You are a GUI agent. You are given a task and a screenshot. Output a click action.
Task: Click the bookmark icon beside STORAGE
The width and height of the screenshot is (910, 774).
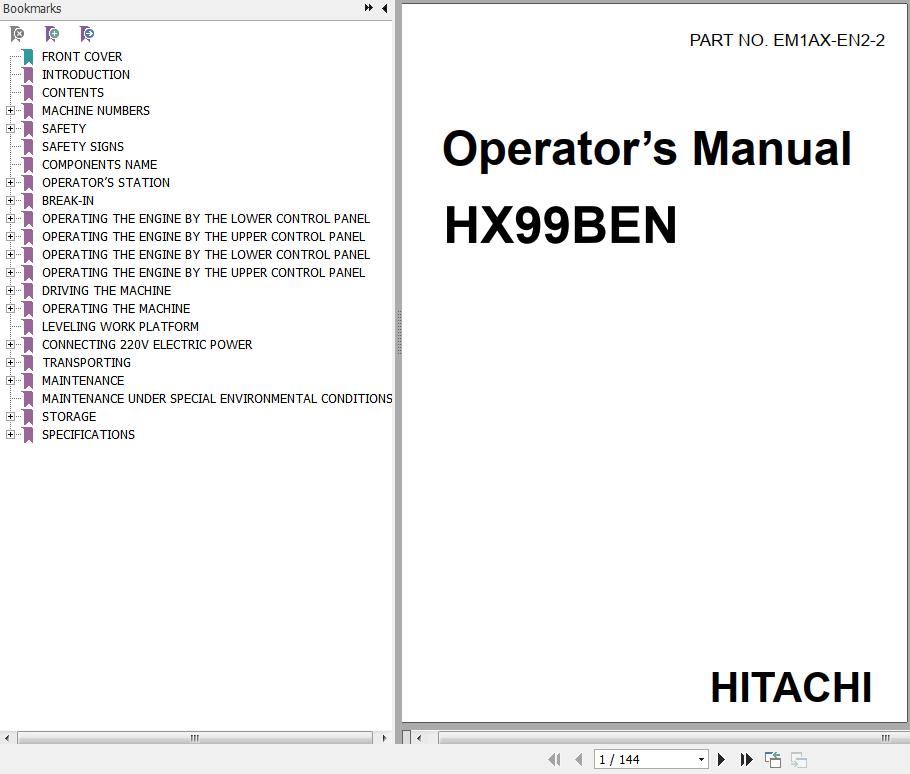pos(28,417)
